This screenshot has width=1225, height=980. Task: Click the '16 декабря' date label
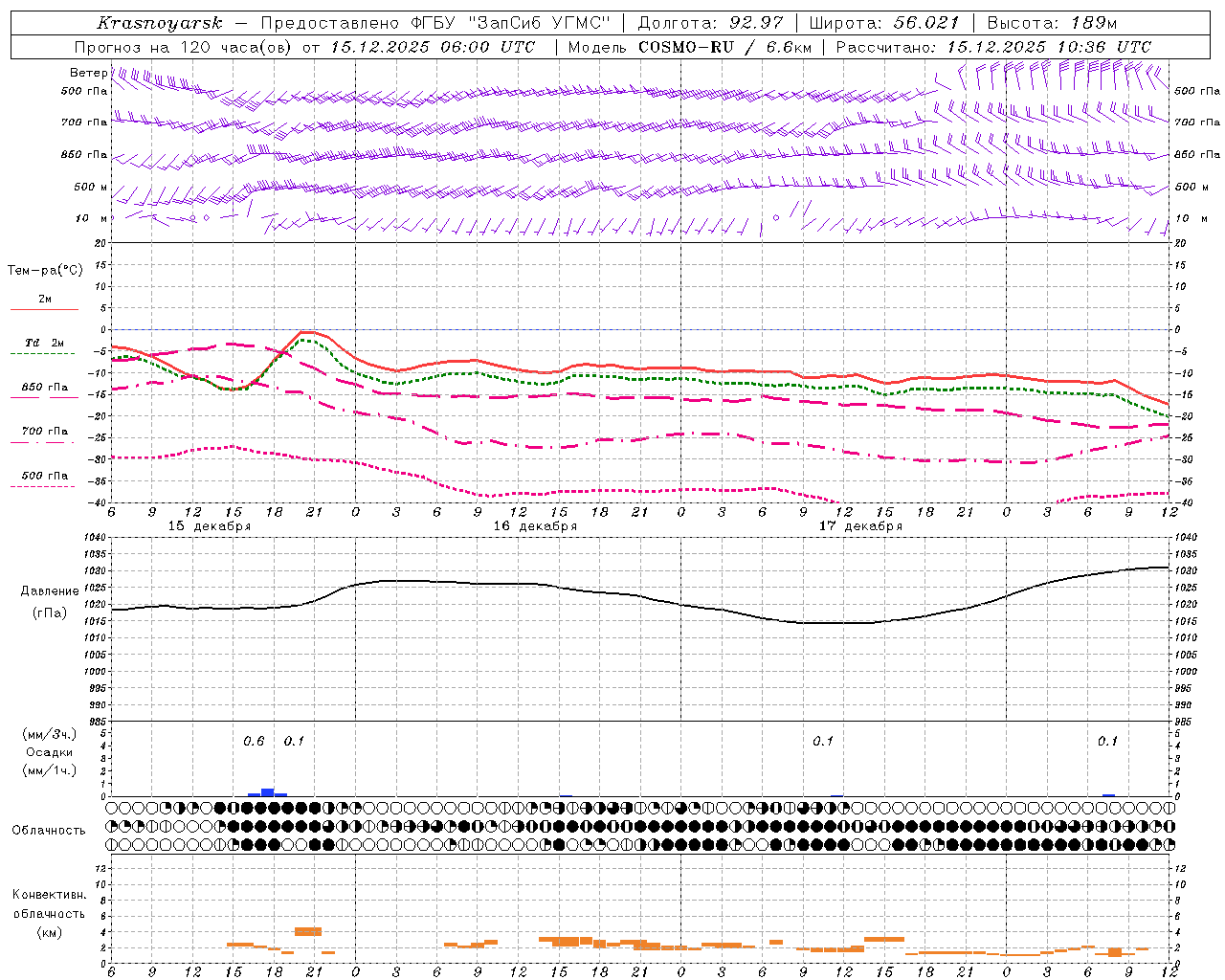535,526
